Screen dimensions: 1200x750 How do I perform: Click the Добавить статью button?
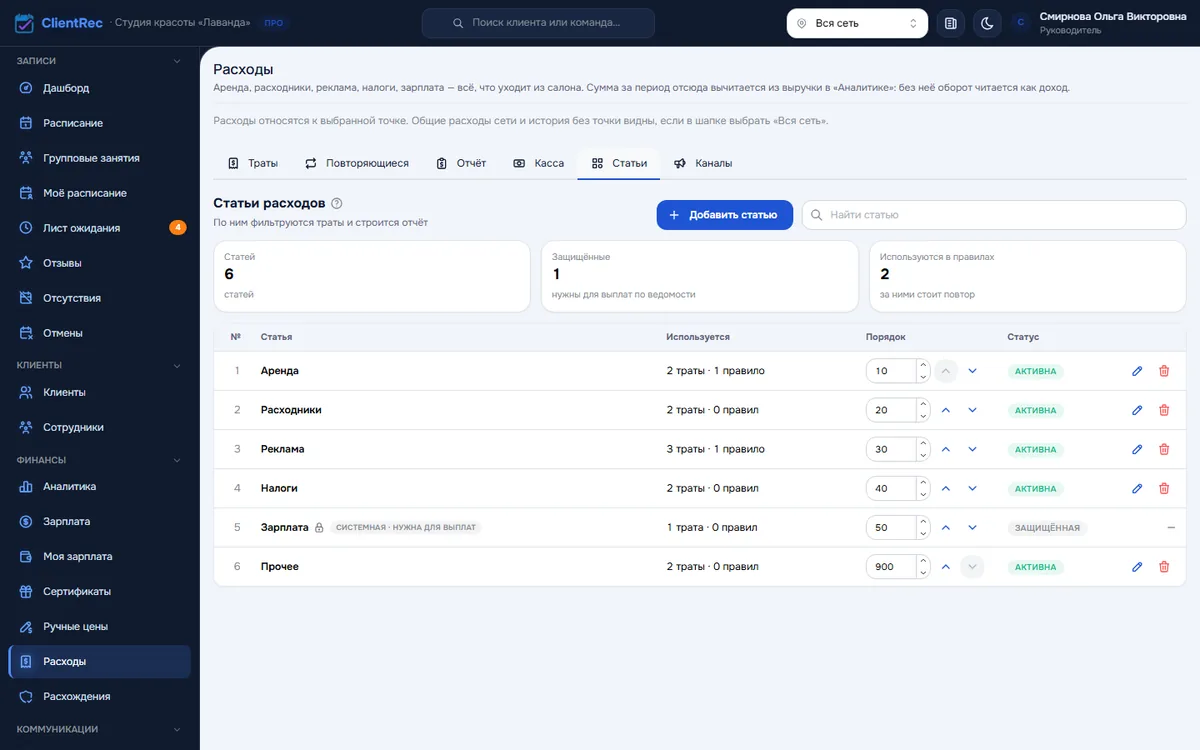[x=725, y=215]
